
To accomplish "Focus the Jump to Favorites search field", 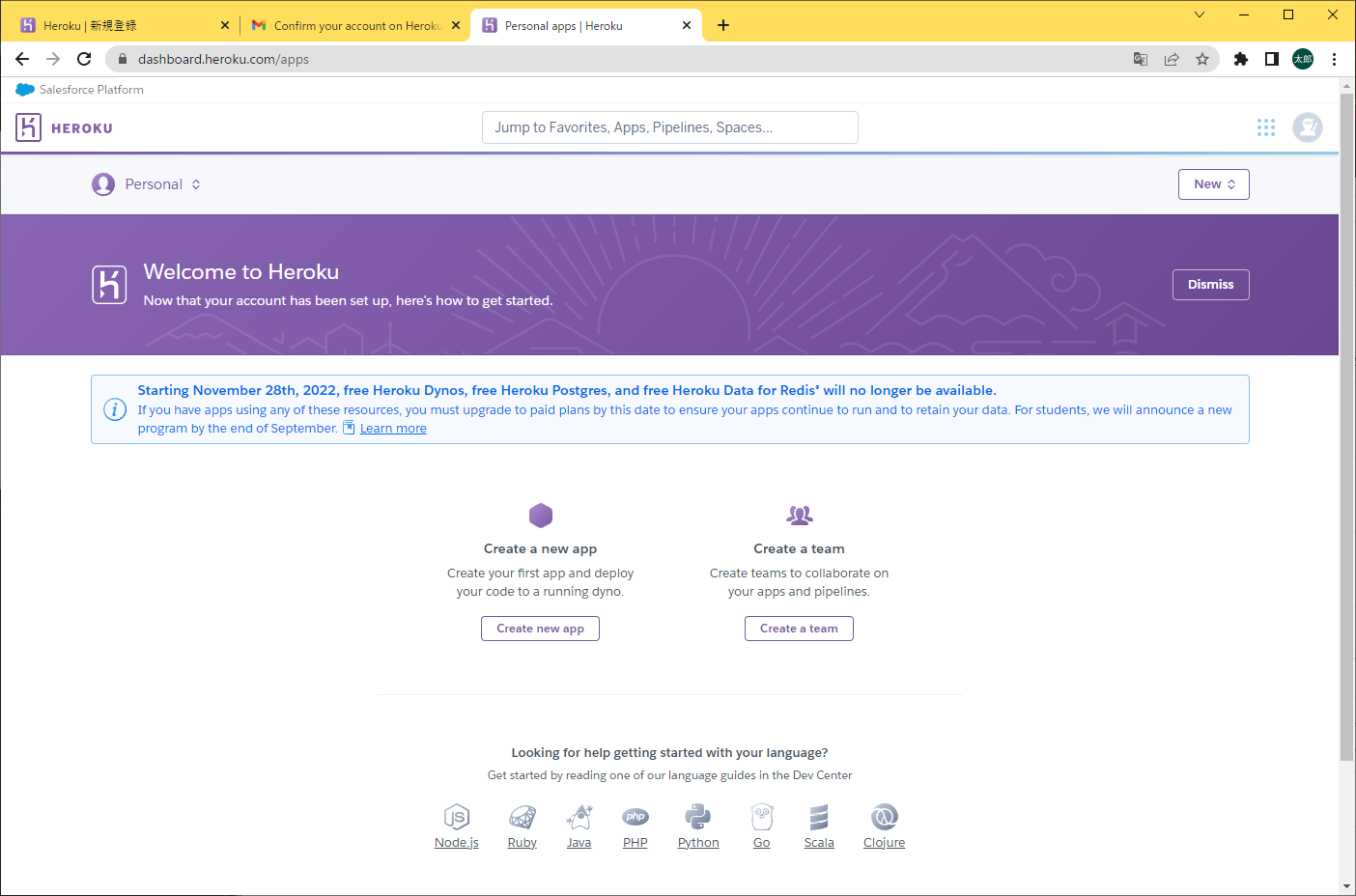I will (670, 127).
